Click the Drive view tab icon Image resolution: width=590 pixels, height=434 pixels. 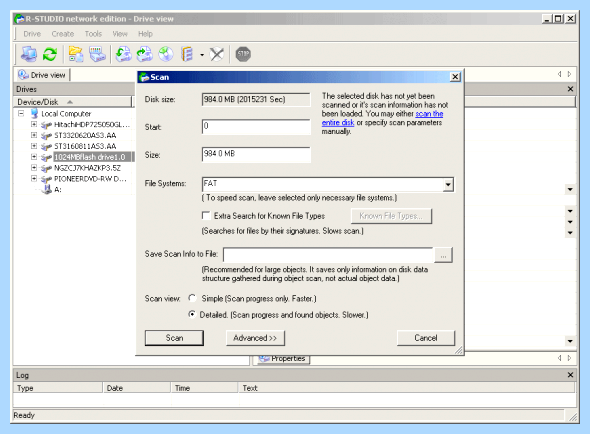[23, 75]
